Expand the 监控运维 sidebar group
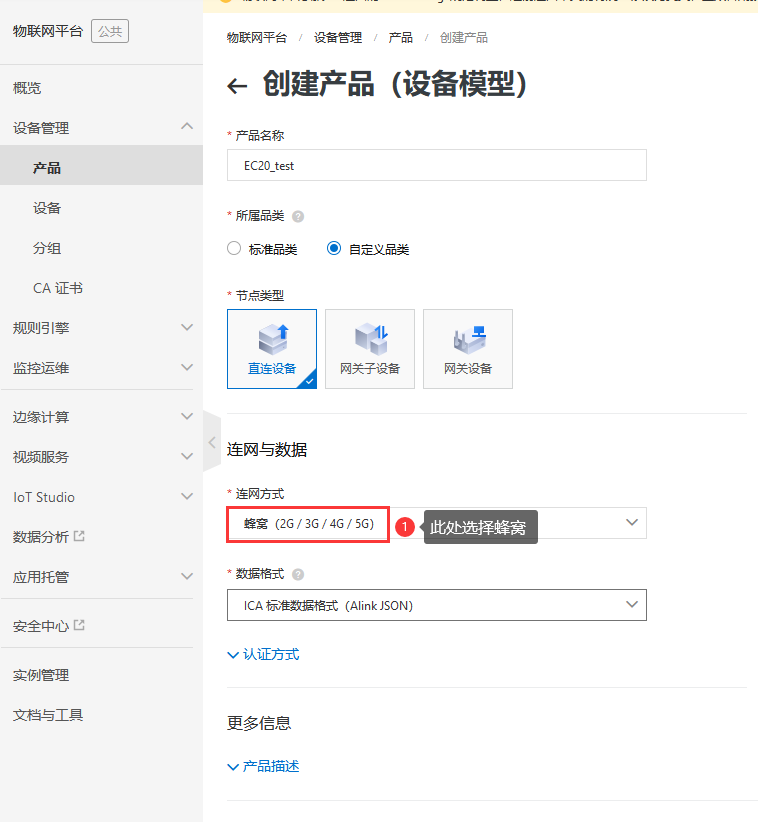Viewport: 758px width, 822px height. pos(187,367)
